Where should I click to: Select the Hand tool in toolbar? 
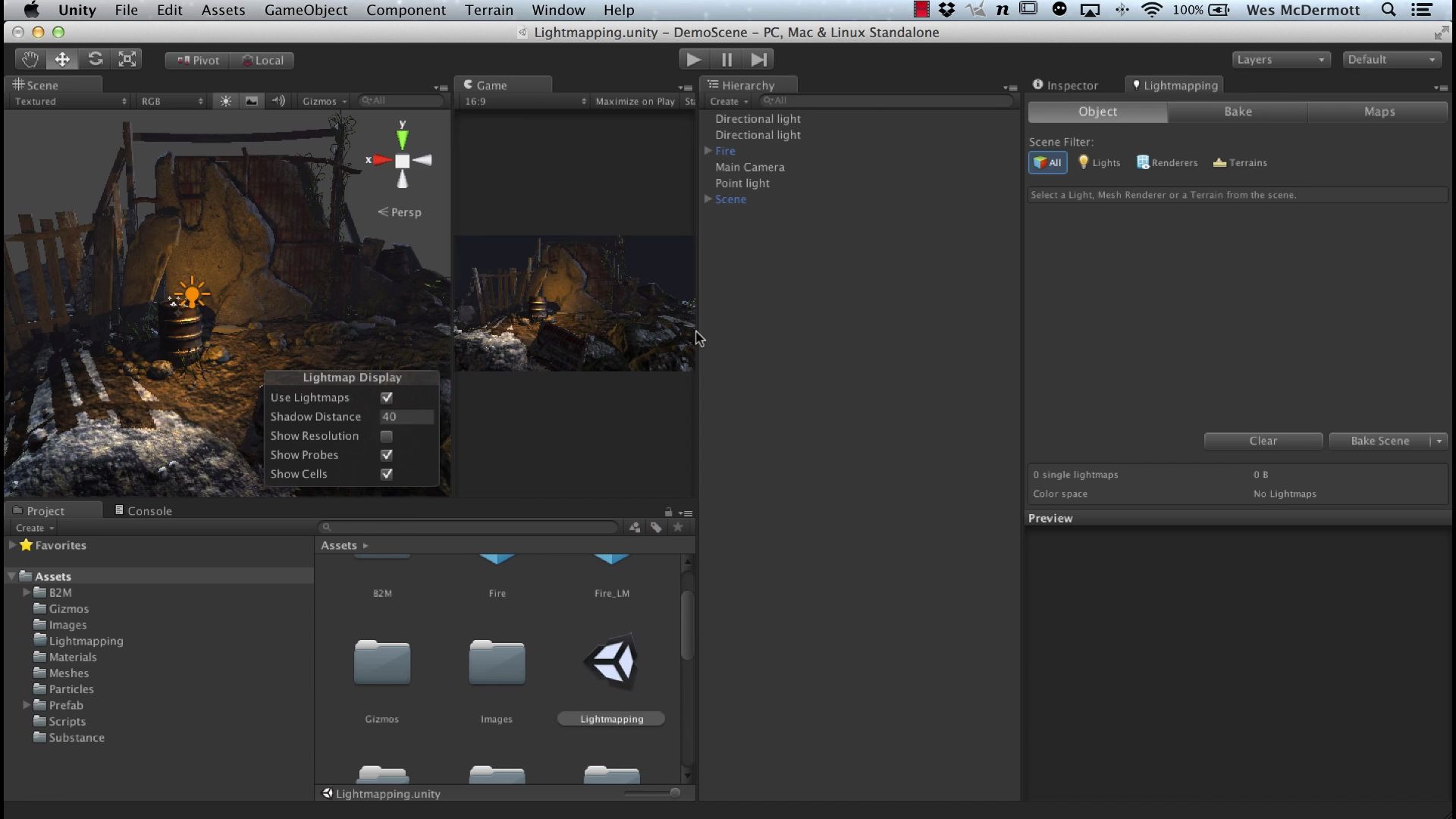coord(30,60)
